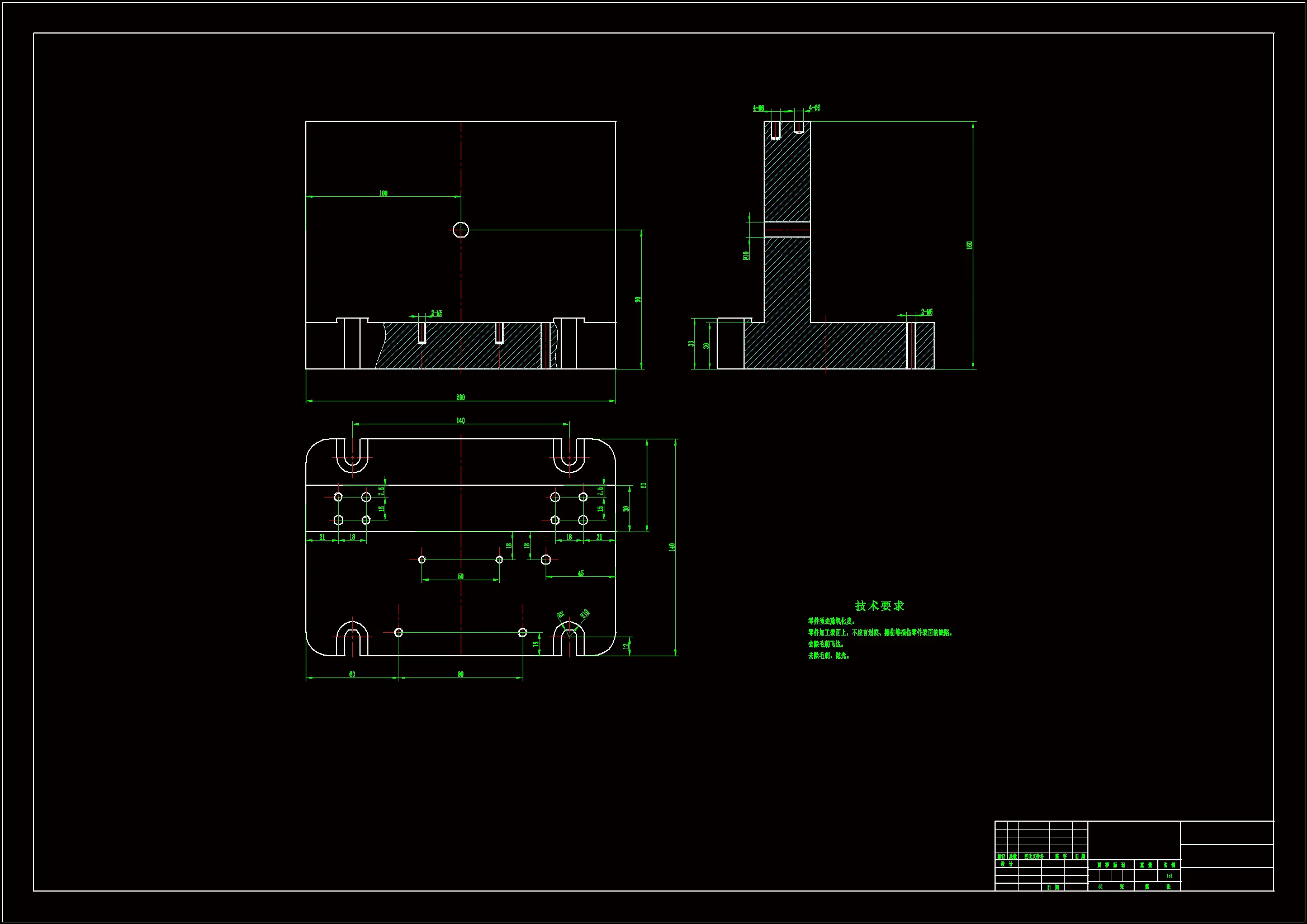Image resolution: width=1307 pixels, height=924 pixels.
Task: Click the 技术要求 heading text
Action: [879, 606]
